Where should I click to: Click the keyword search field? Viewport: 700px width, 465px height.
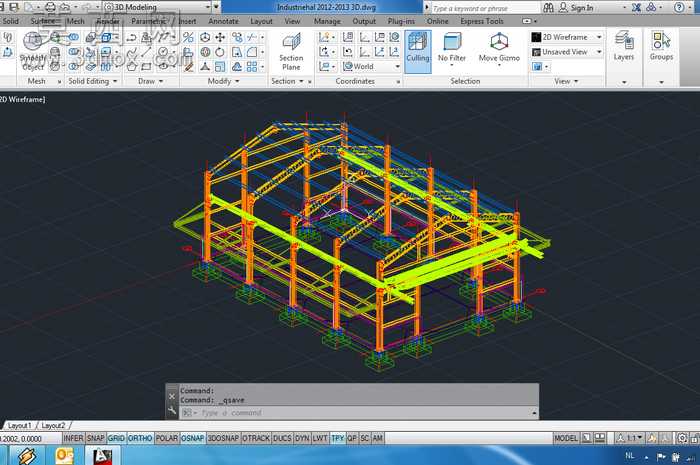pos(484,8)
